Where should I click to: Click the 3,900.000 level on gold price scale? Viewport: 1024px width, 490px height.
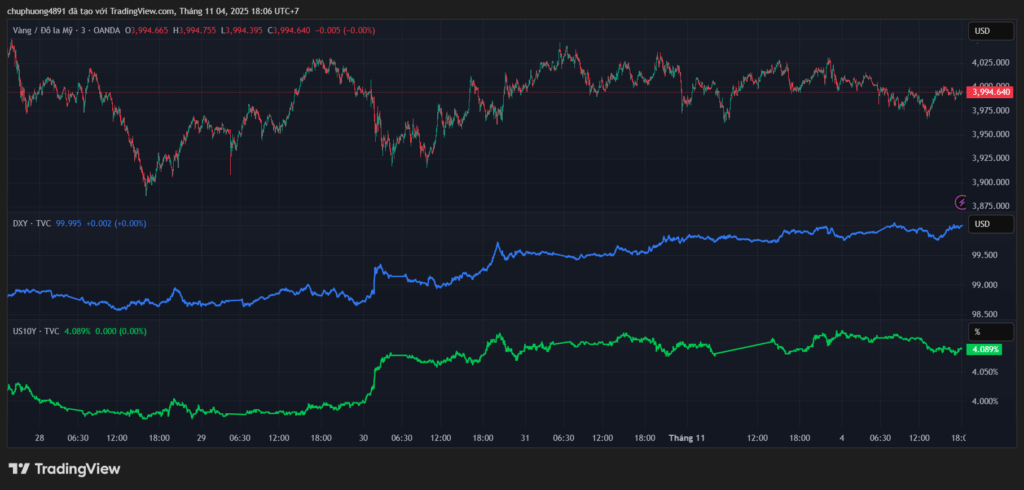pyautogui.click(x=990, y=182)
